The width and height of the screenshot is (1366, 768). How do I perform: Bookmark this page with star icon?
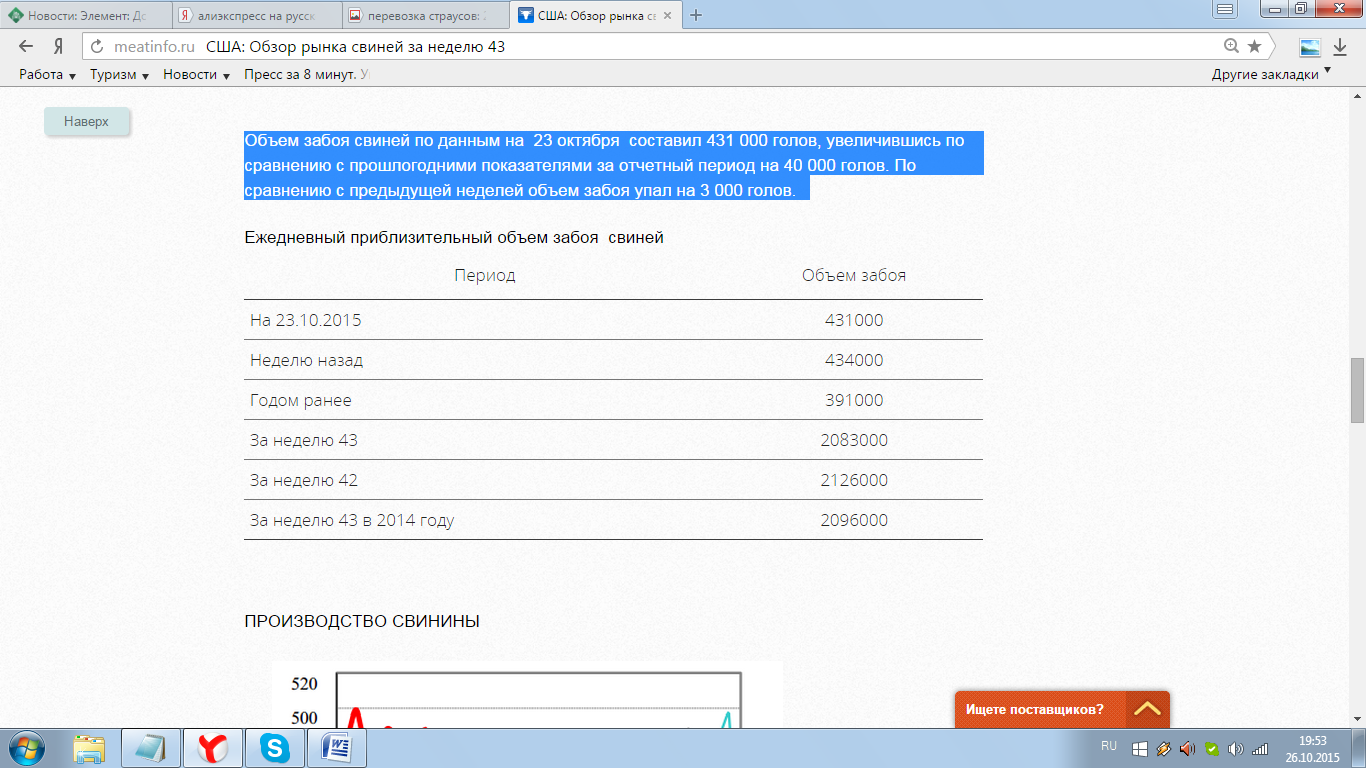click(x=1254, y=47)
